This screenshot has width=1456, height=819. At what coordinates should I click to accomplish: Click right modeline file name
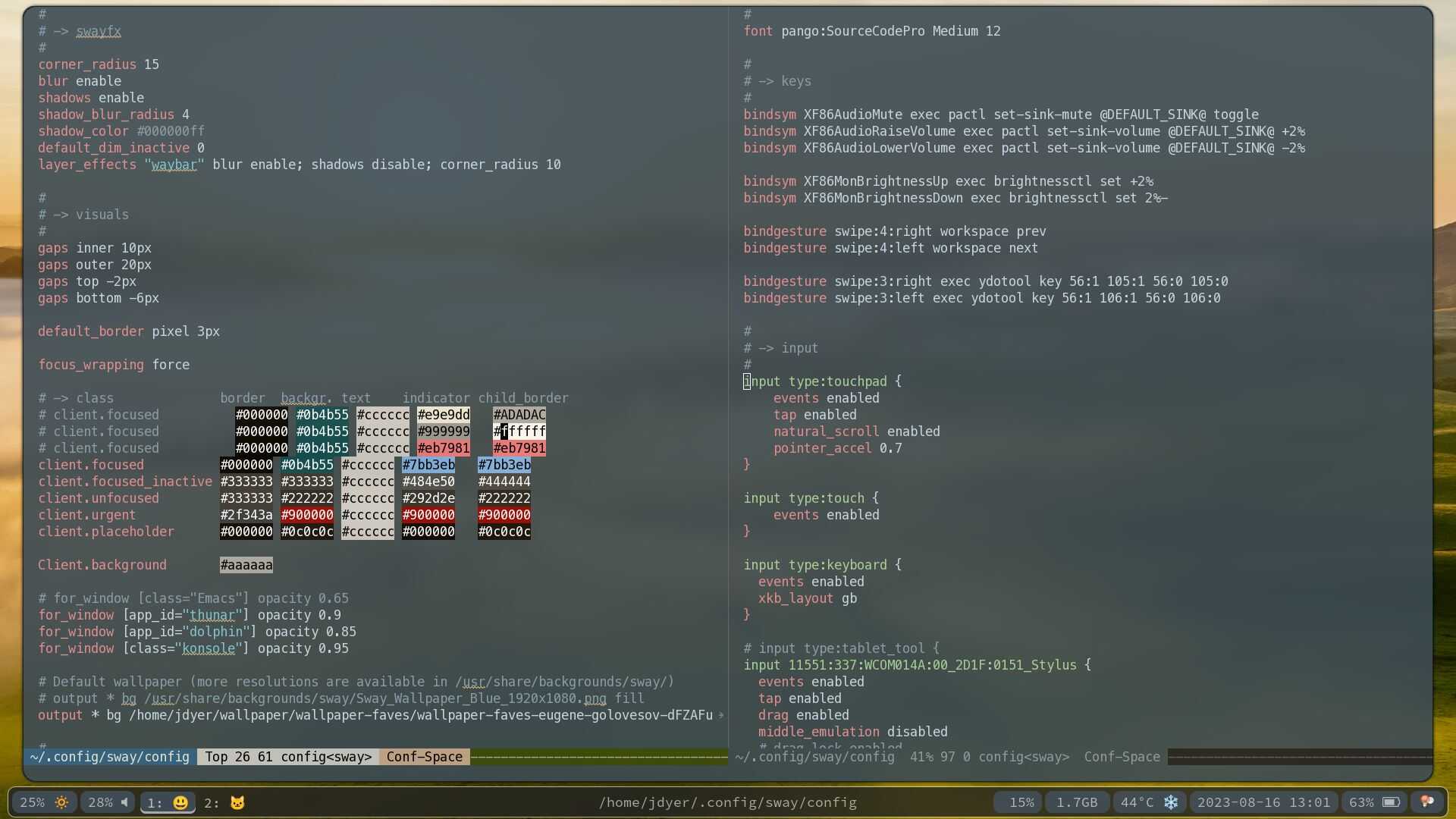(814, 757)
